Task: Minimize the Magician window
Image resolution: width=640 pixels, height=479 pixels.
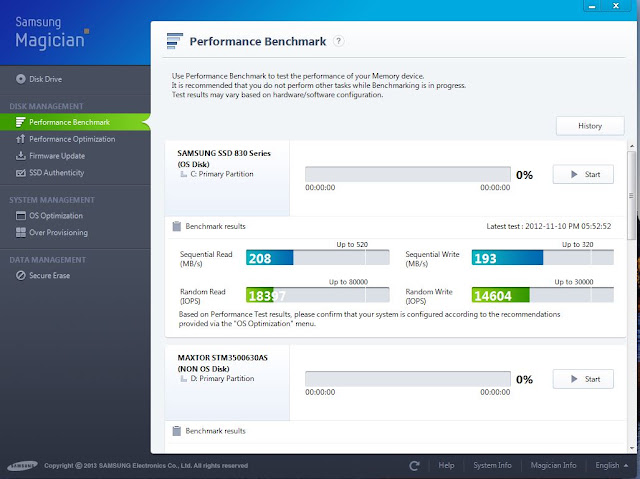Action: point(592,6)
